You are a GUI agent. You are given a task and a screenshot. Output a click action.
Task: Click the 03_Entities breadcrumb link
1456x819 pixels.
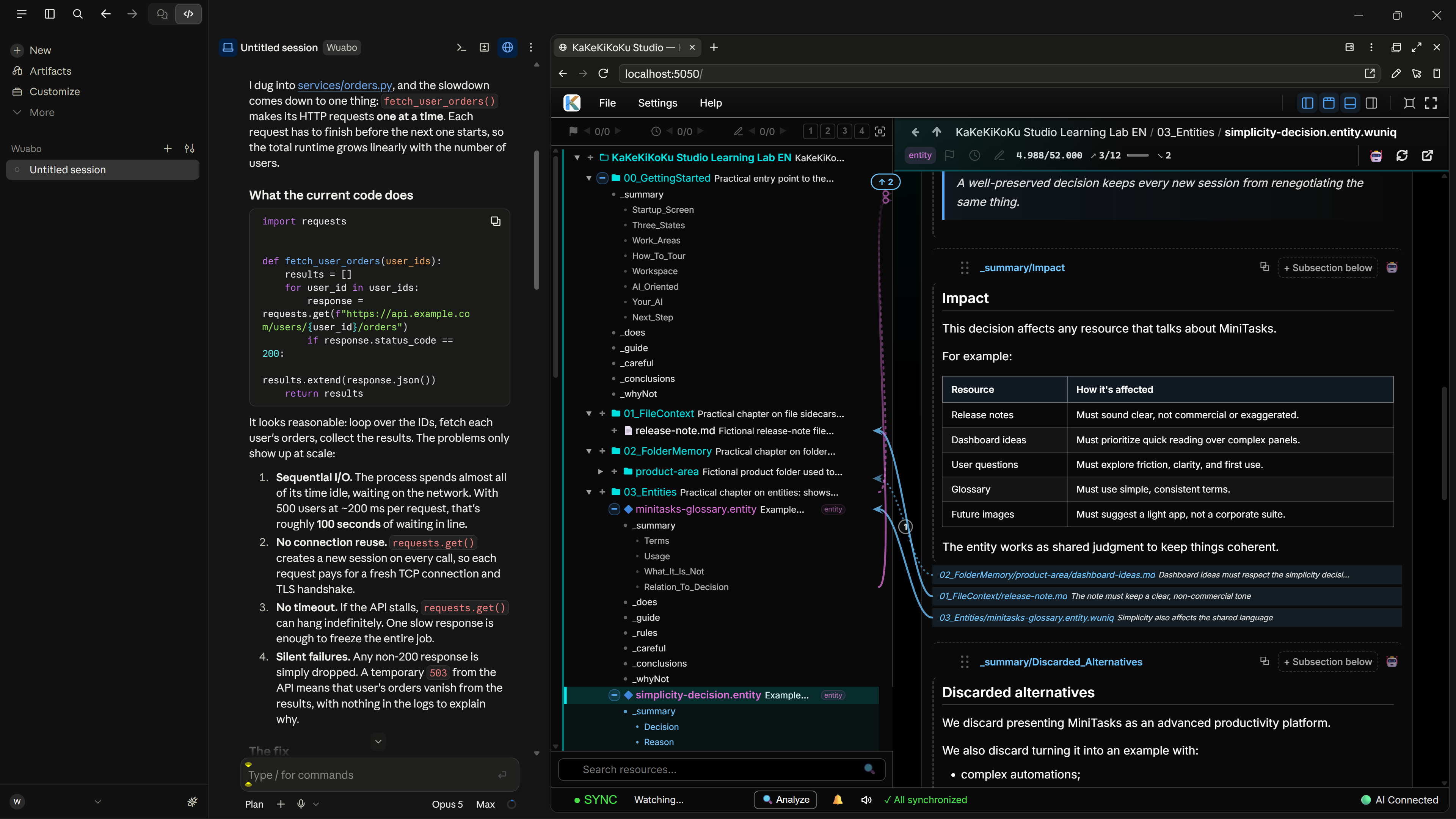click(1185, 132)
